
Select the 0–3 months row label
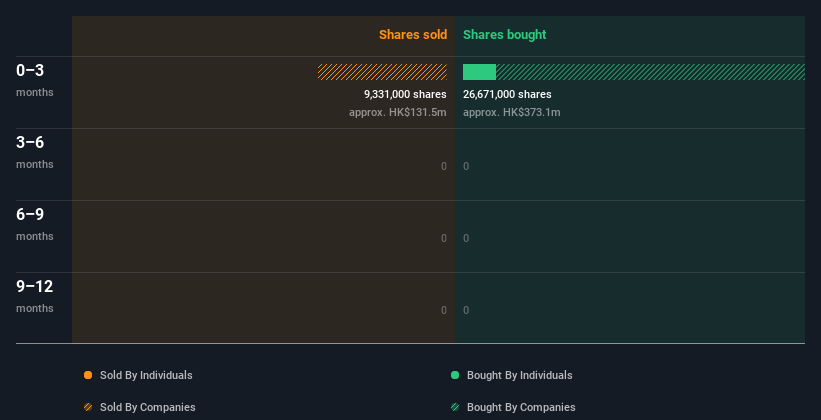(x=35, y=80)
